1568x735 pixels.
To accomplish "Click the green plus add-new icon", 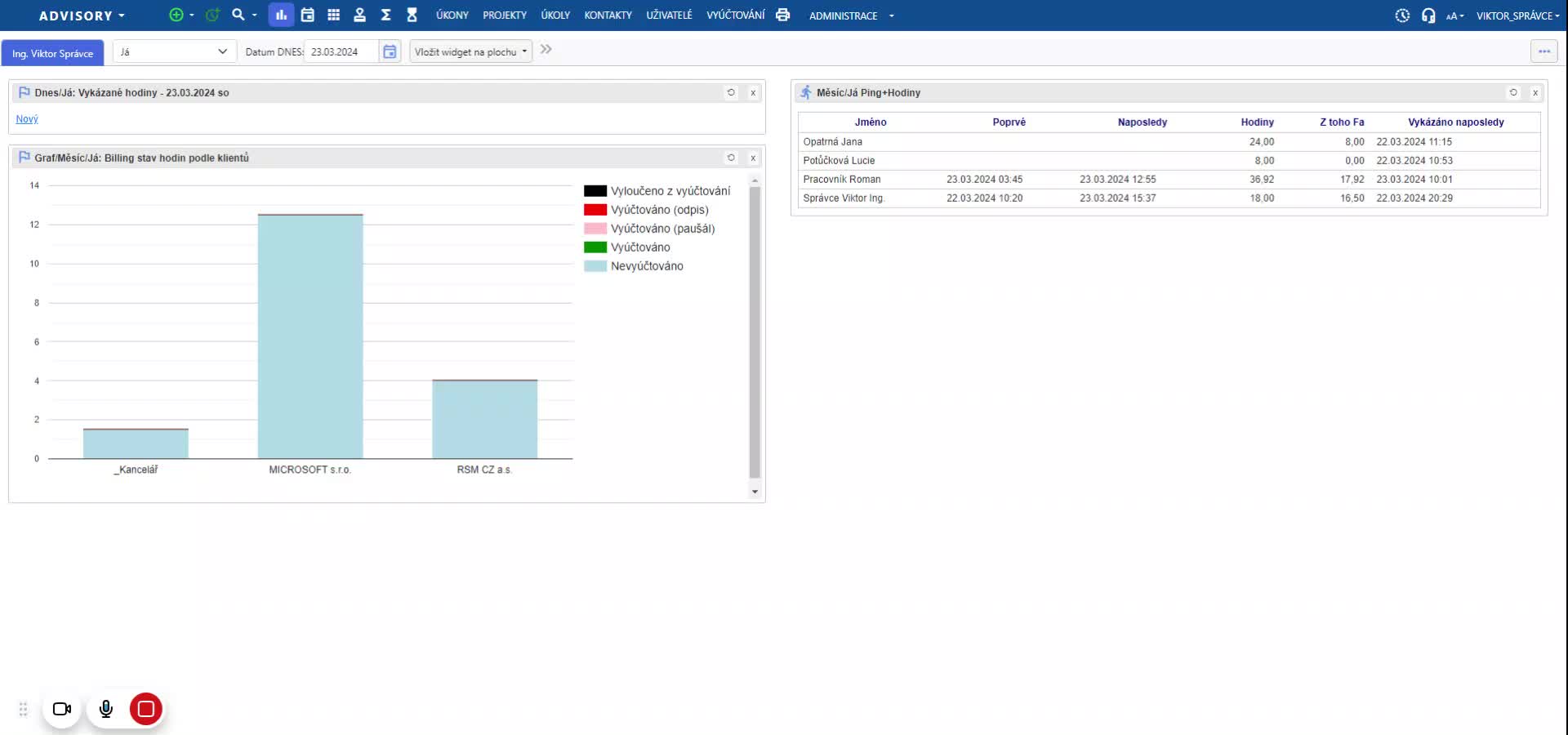I will 176,15.
